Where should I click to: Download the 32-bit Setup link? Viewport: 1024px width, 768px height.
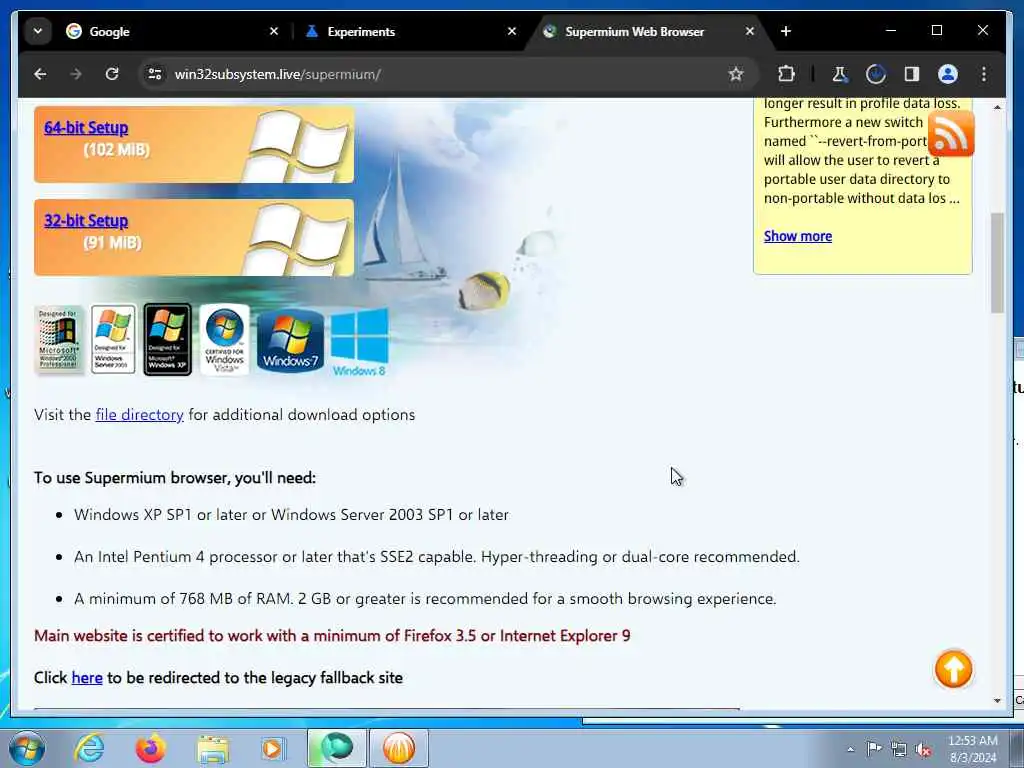(86, 221)
